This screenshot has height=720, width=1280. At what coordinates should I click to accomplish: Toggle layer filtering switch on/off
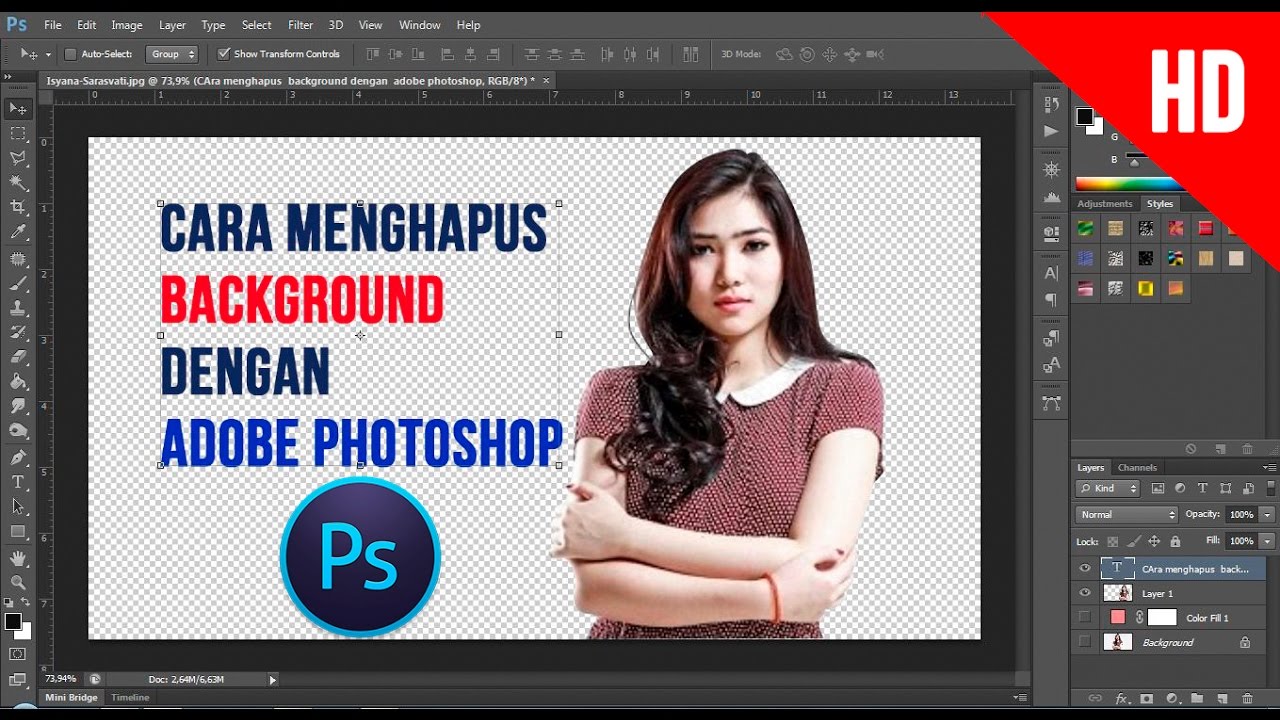click(x=1269, y=488)
